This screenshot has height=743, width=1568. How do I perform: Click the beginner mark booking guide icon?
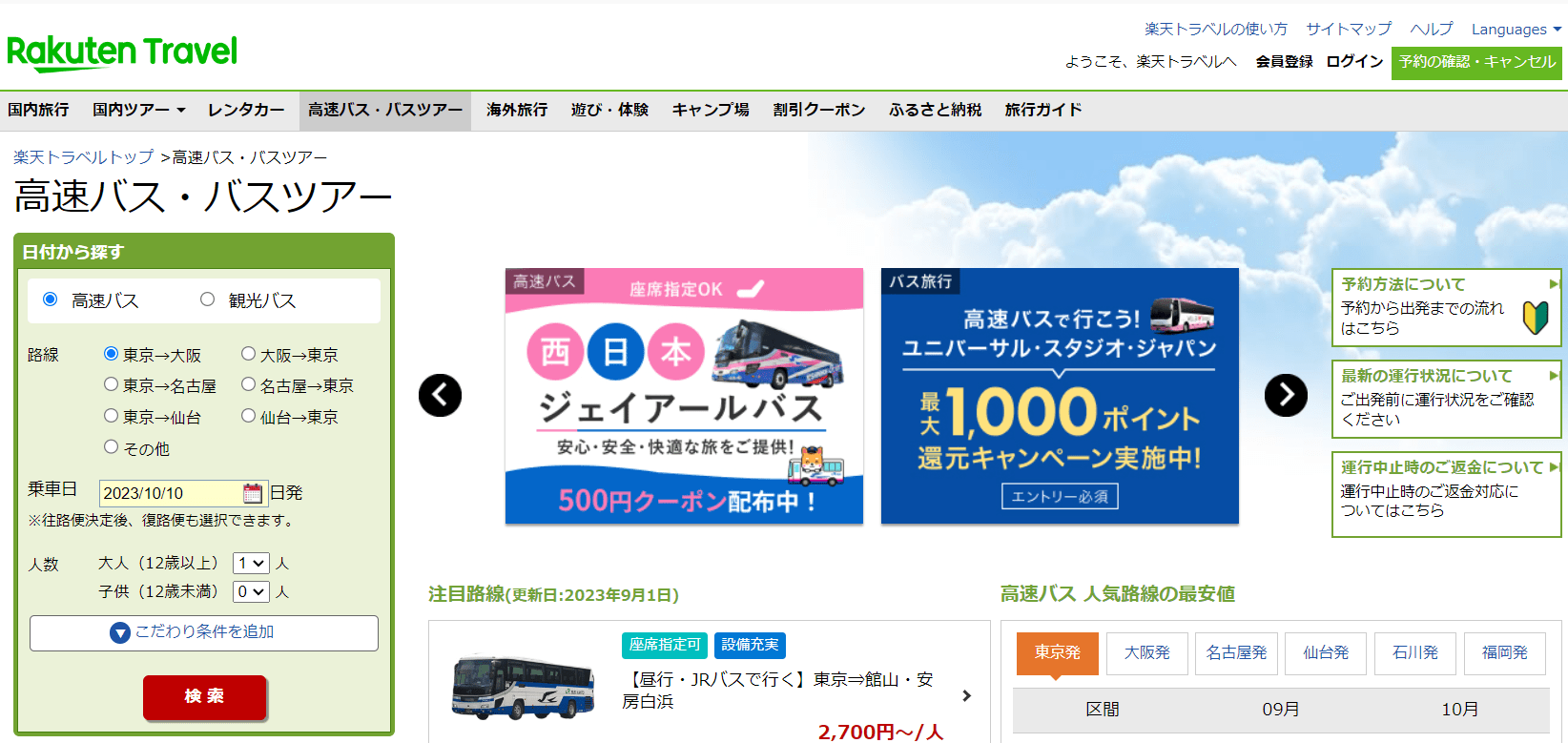[x=1535, y=318]
